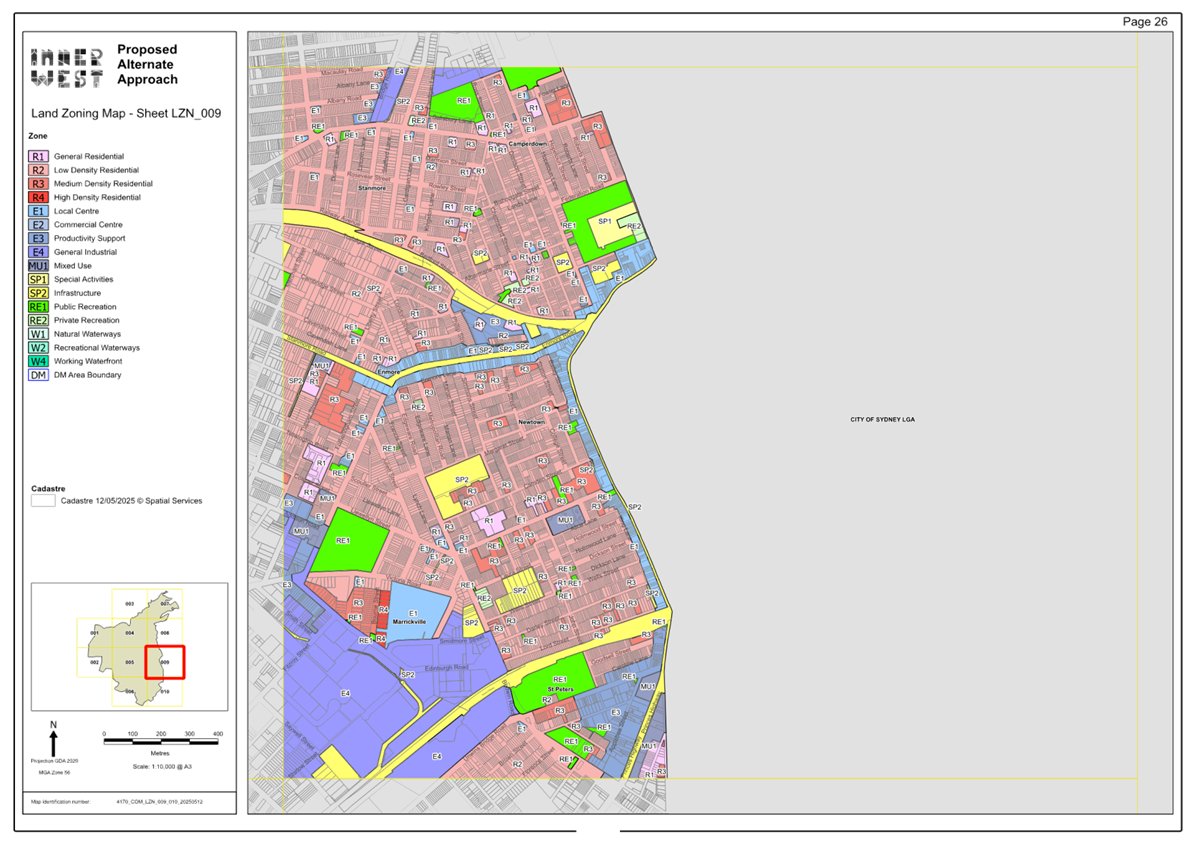Select the R3 Medium Density Residential swatch
The height and width of the screenshot is (844, 1195).
click(38, 184)
